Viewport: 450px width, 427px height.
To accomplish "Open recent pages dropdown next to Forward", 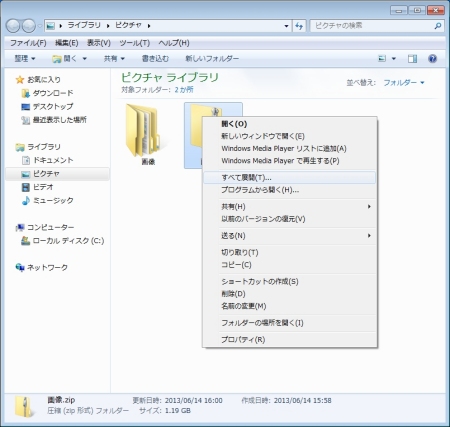I will [40, 26].
